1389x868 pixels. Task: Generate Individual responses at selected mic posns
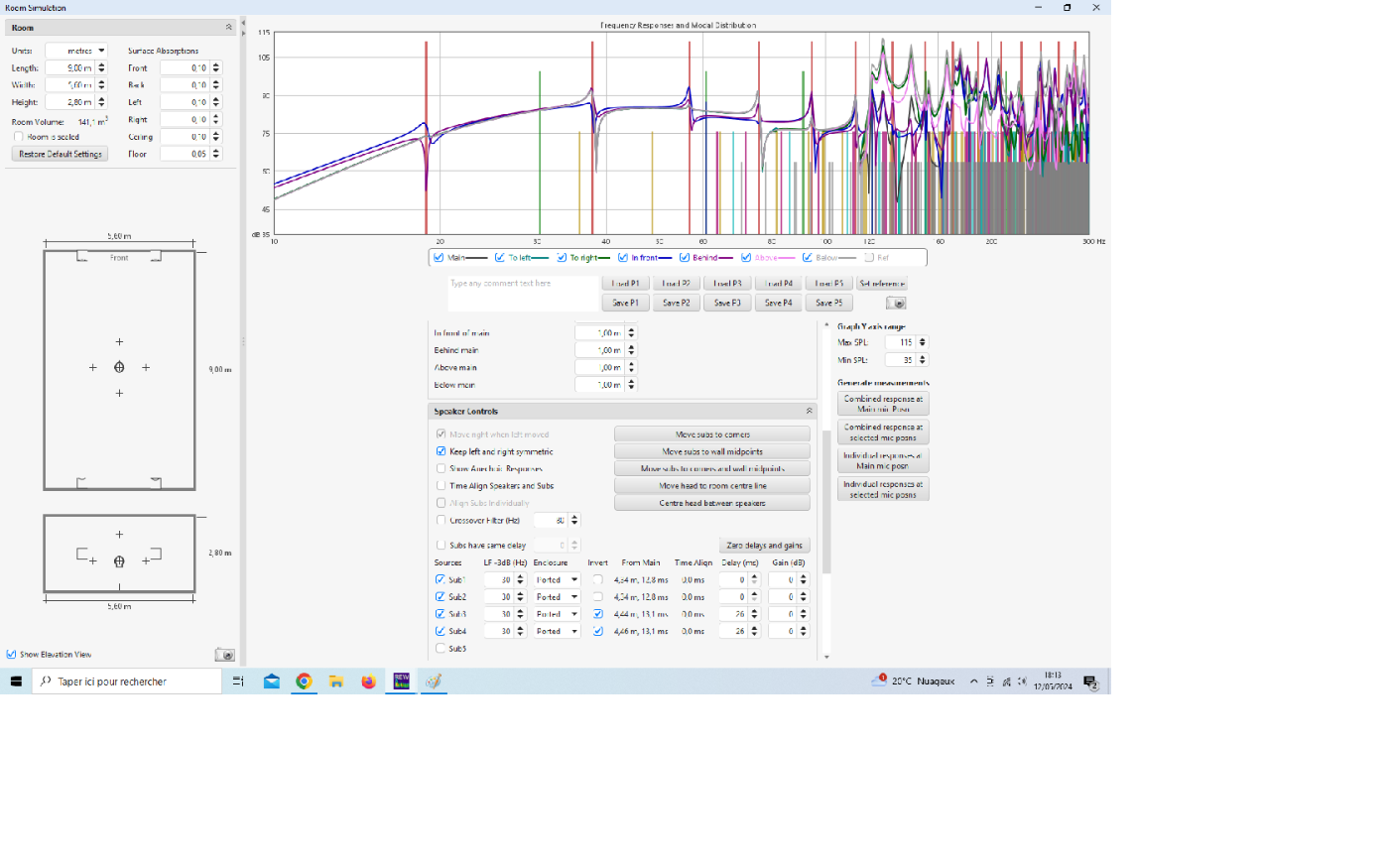pyautogui.click(x=883, y=489)
